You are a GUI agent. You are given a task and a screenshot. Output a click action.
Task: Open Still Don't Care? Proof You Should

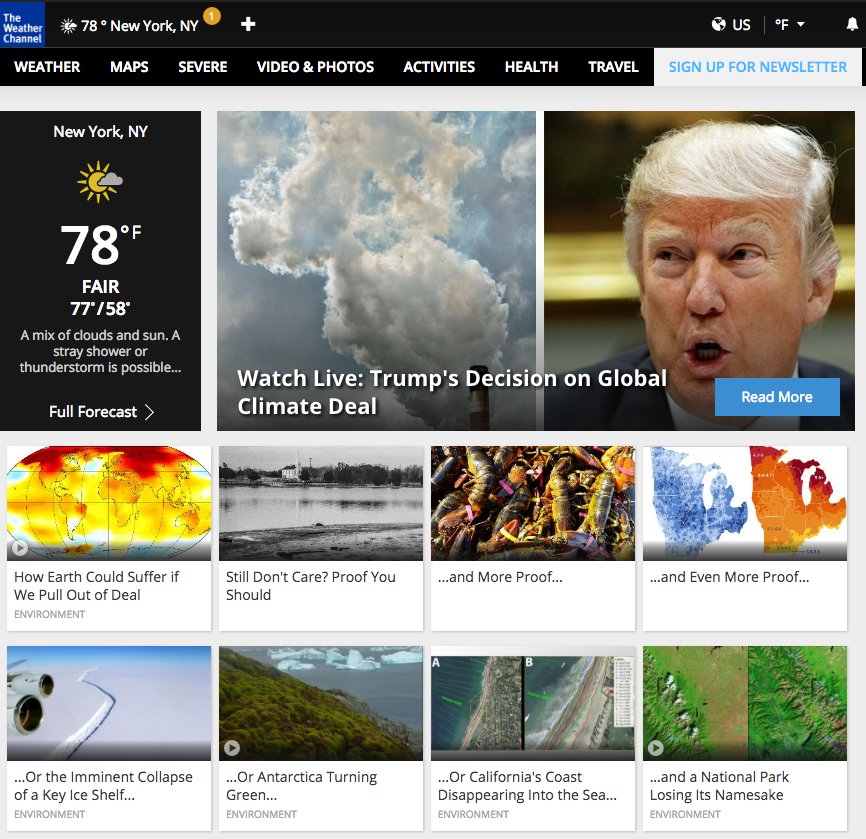click(310, 585)
